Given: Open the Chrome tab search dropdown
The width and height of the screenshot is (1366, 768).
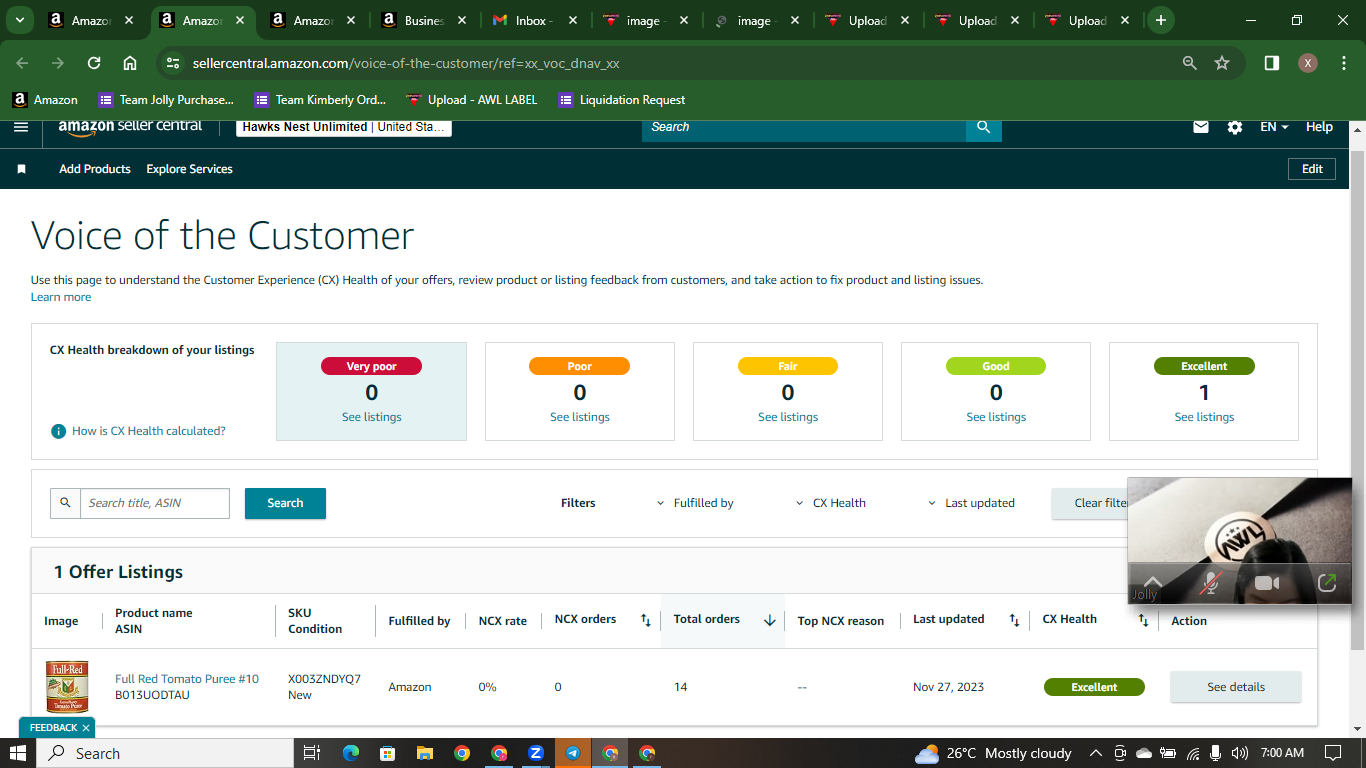Looking at the screenshot, I should point(19,20).
